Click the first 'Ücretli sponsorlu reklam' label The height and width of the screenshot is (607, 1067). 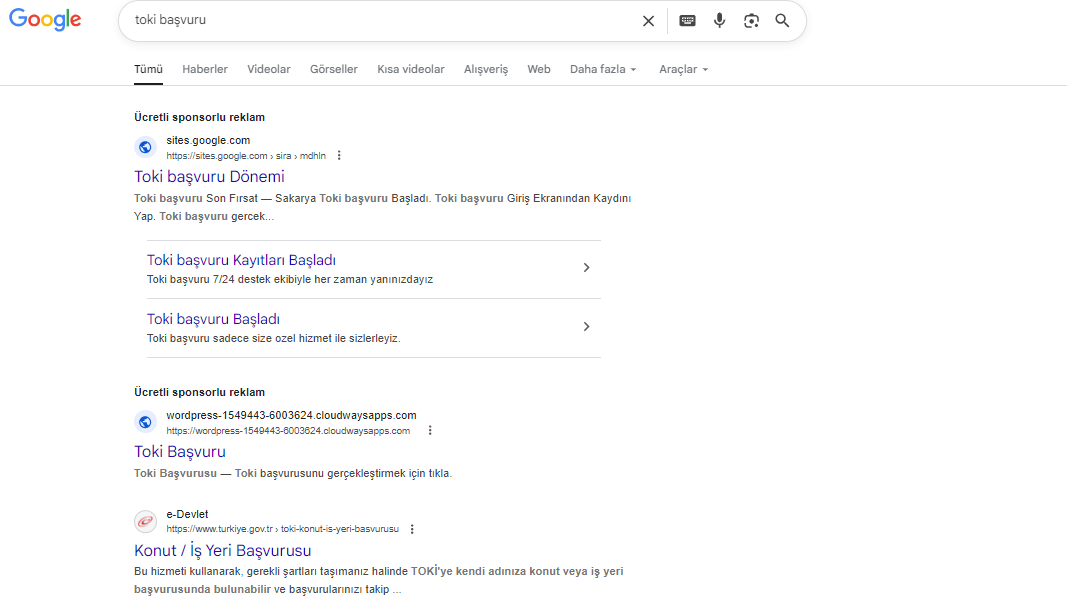(199, 117)
